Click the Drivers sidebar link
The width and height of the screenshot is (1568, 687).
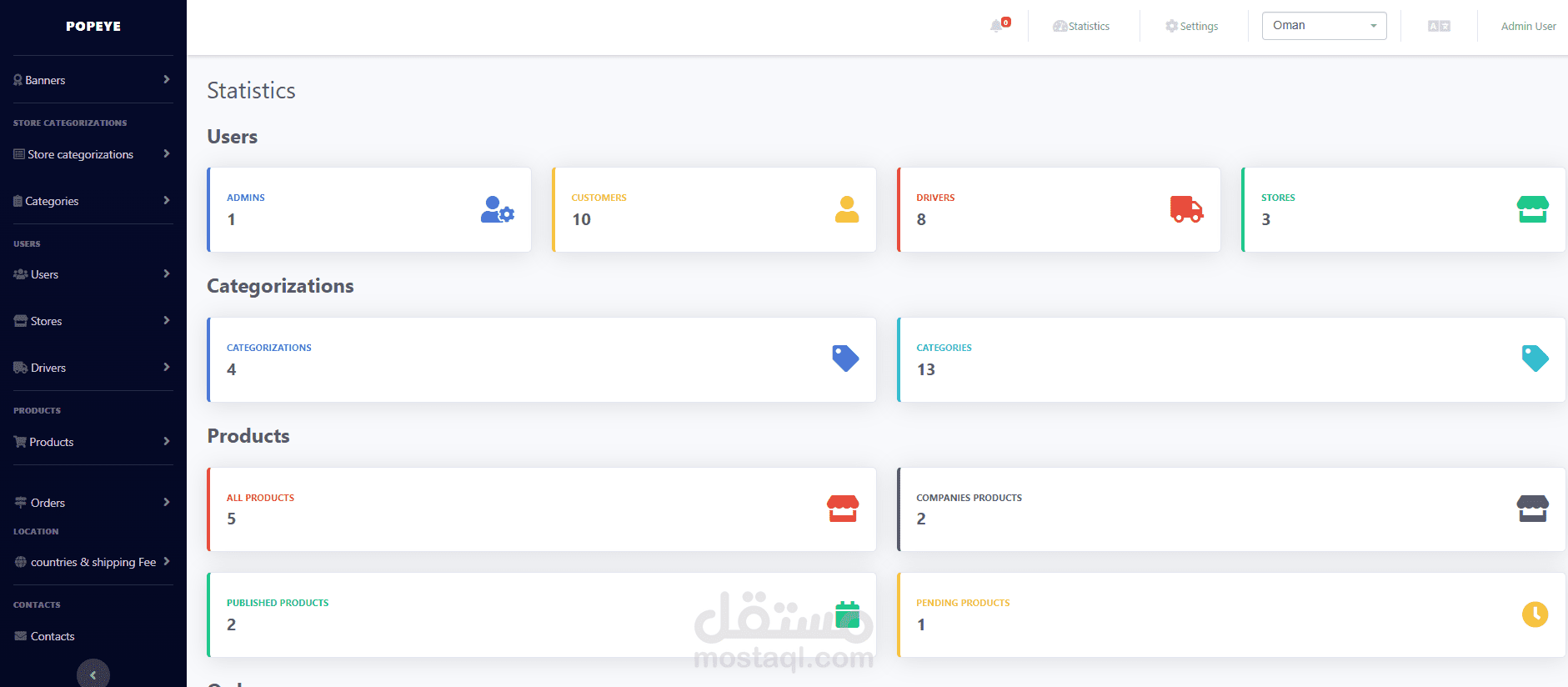[x=48, y=368]
